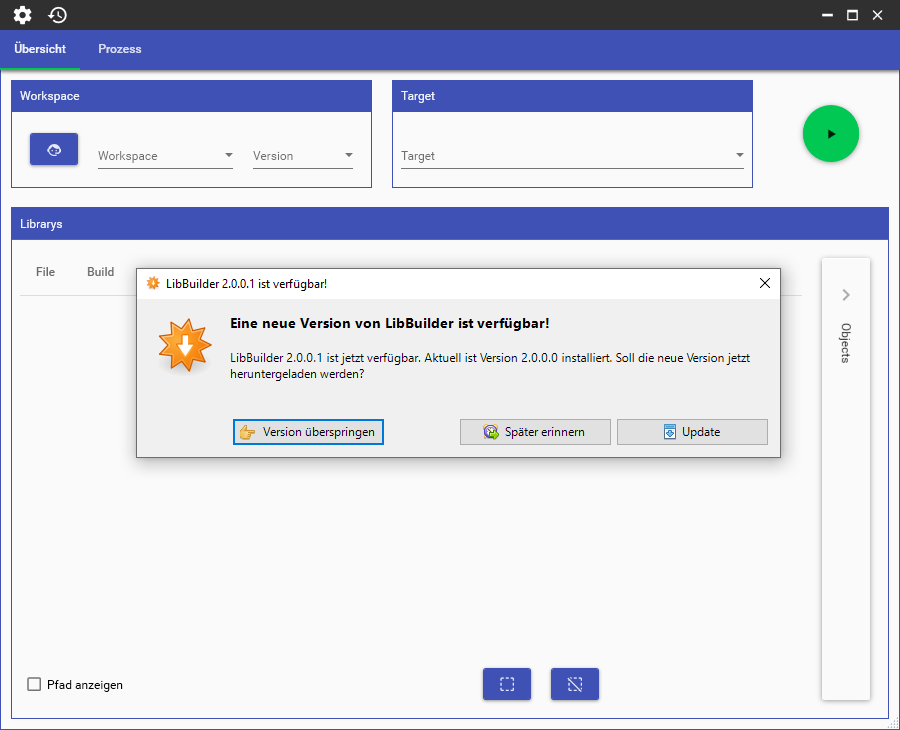Open settings via the gear icon
The image size is (900, 730).
22,15
